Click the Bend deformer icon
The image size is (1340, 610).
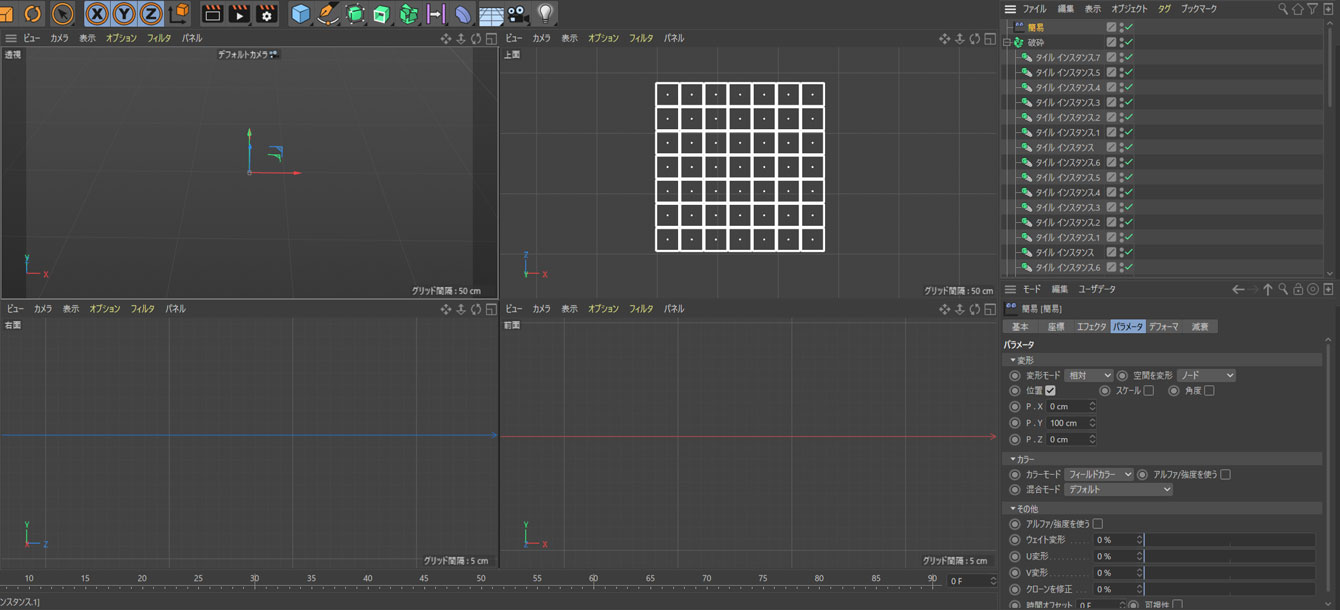(463, 14)
